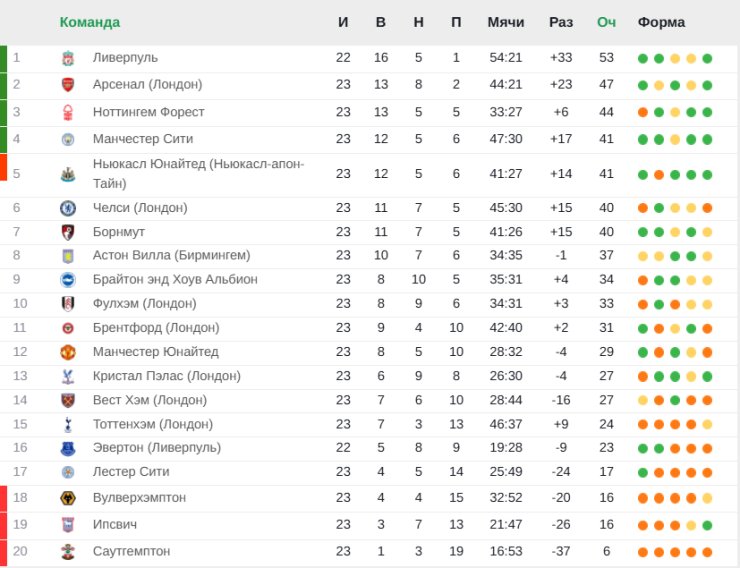Click the Wolverhampton wolf crest icon

click(68, 498)
